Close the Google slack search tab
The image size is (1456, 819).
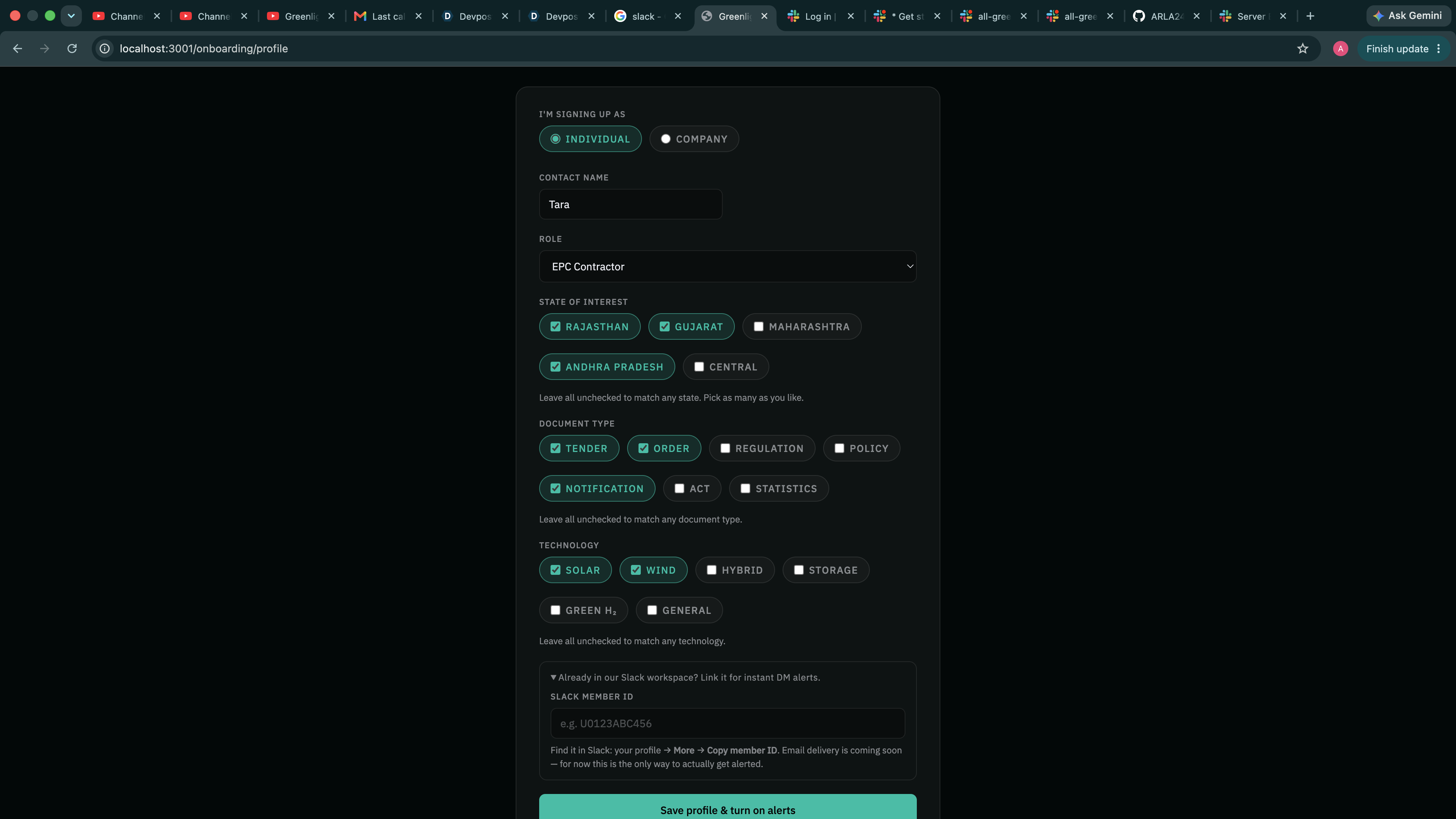coord(678,16)
